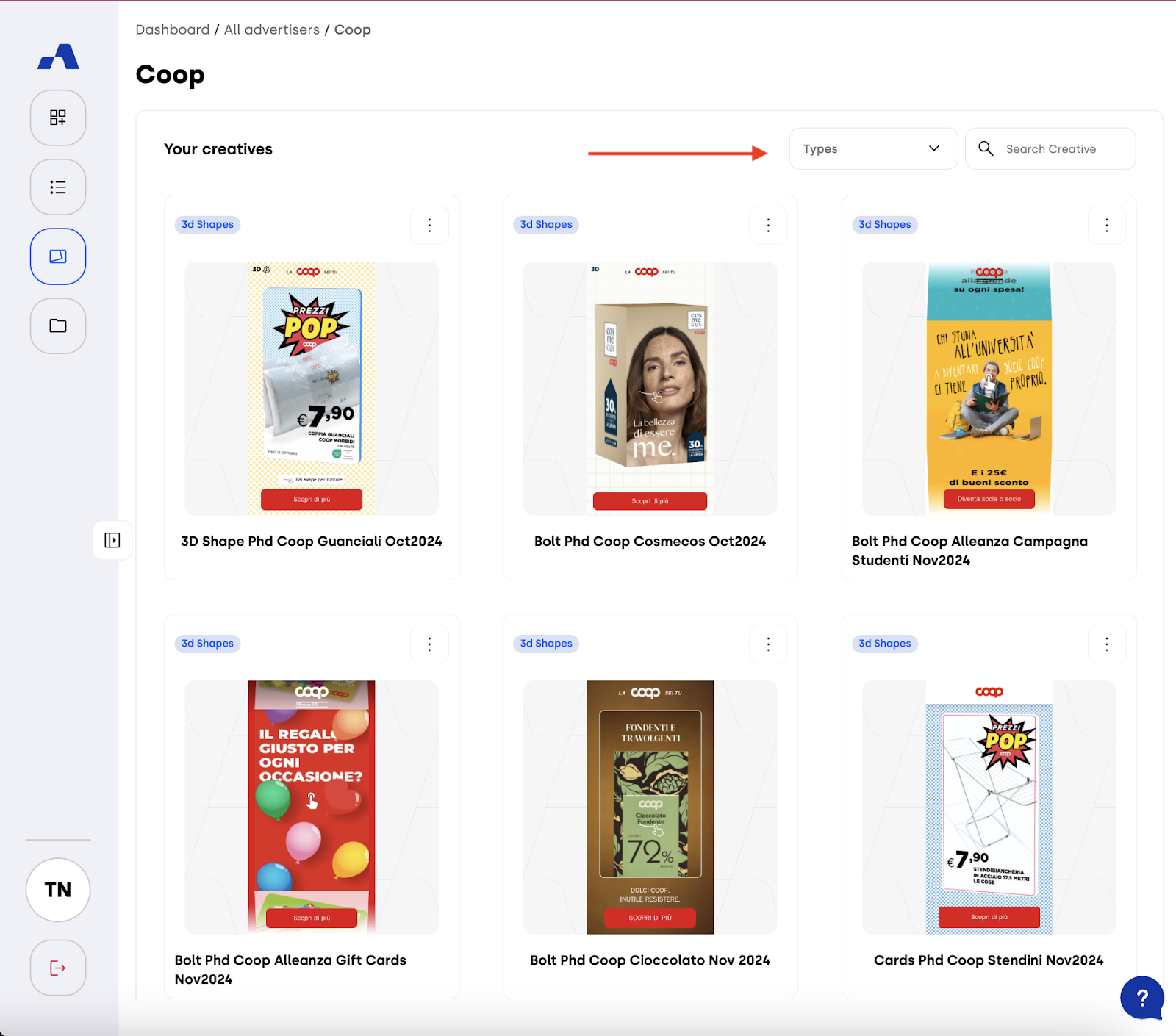This screenshot has height=1036, width=1176.
Task: Open the Cioccolato Nov 2024 creative thumbnail
Action: point(650,807)
